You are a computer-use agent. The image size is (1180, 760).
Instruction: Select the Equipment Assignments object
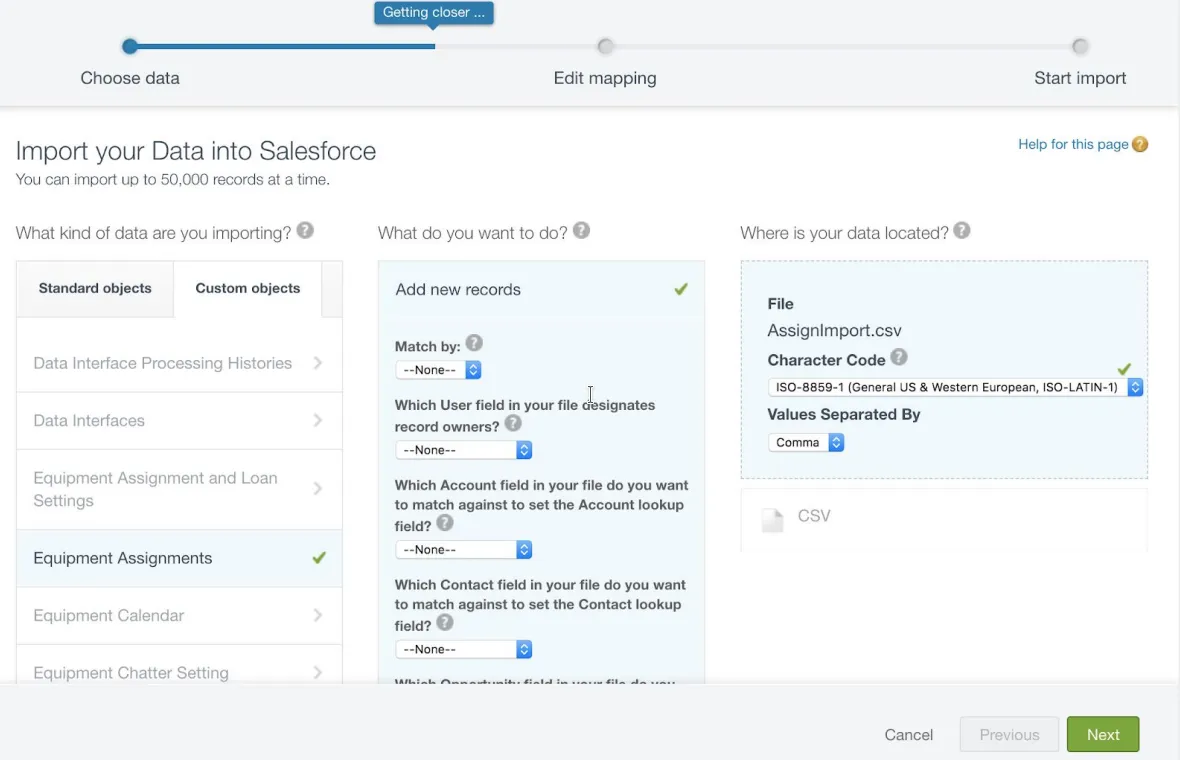[x=179, y=558]
